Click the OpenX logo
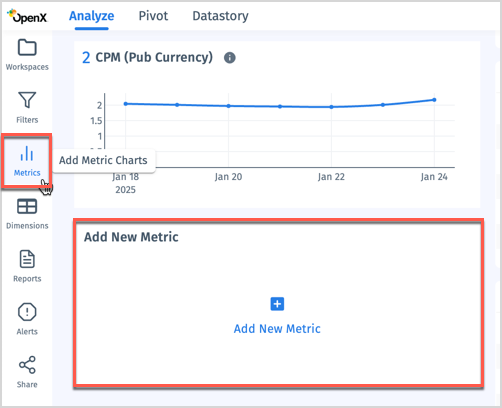This screenshot has height=408, width=502. pyautogui.click(x=28, y=16)
